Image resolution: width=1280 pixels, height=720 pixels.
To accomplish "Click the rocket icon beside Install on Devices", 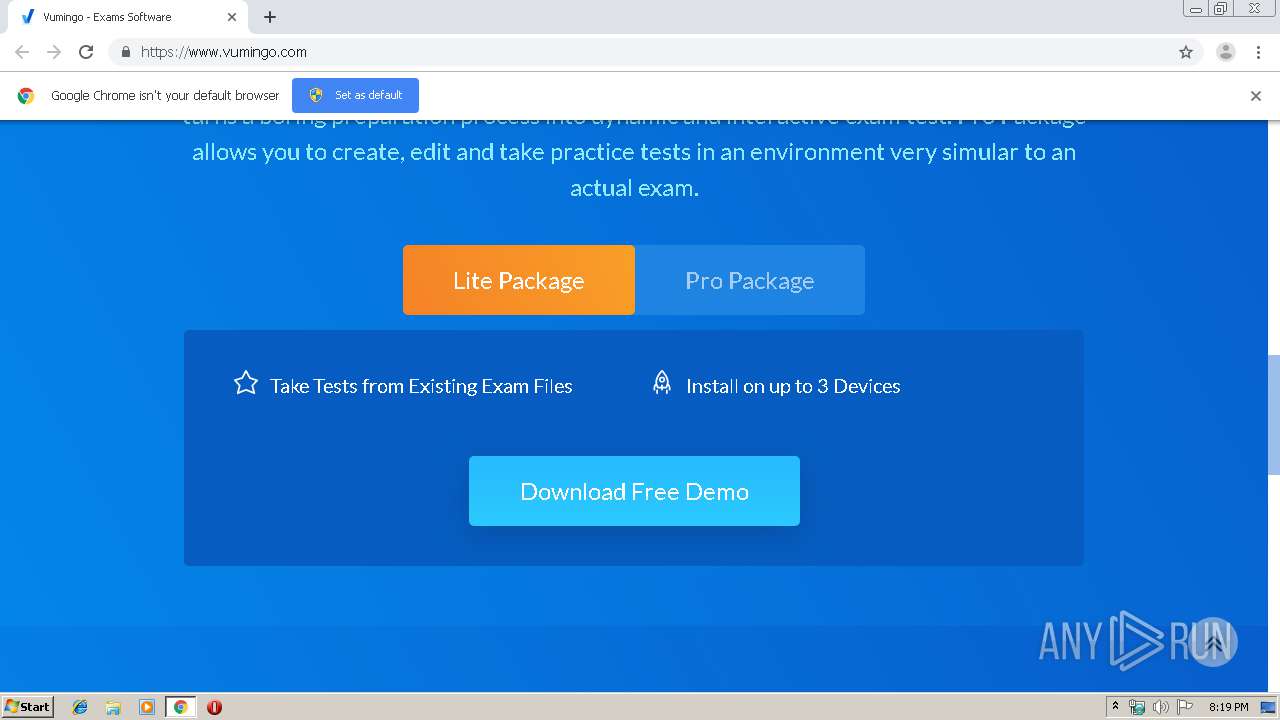I will 662,383.
